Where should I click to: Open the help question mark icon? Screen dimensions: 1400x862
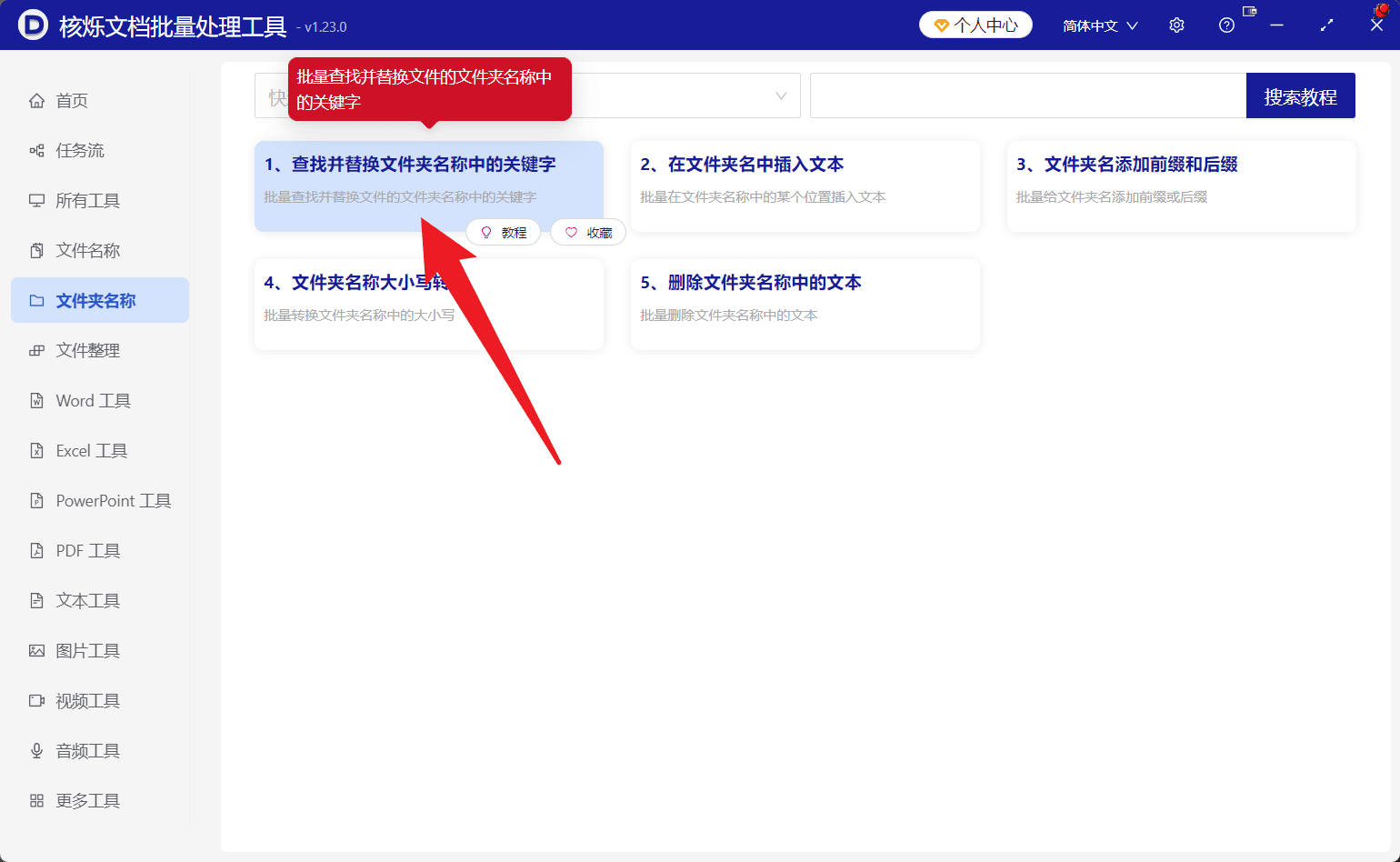[1226, 25]
